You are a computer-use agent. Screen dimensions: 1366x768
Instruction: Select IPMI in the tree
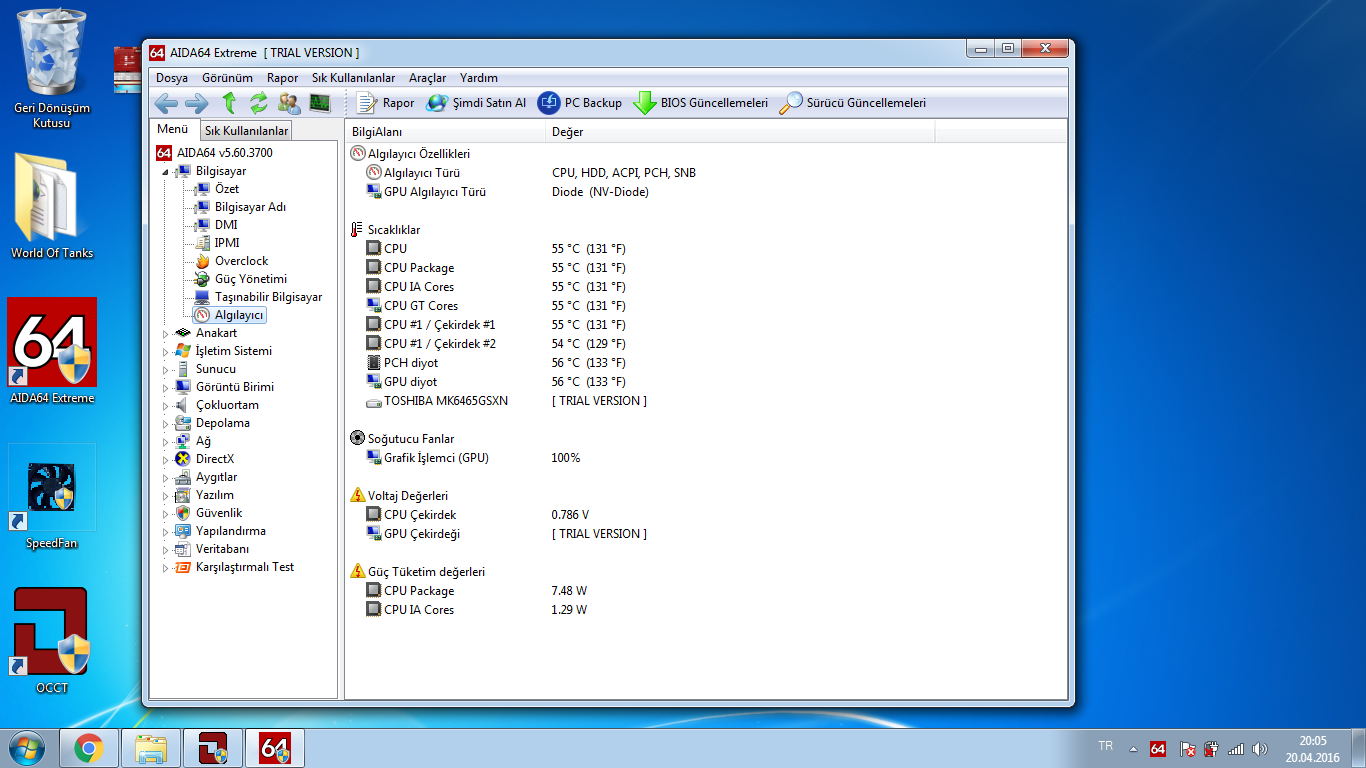[x=227, y=243]
